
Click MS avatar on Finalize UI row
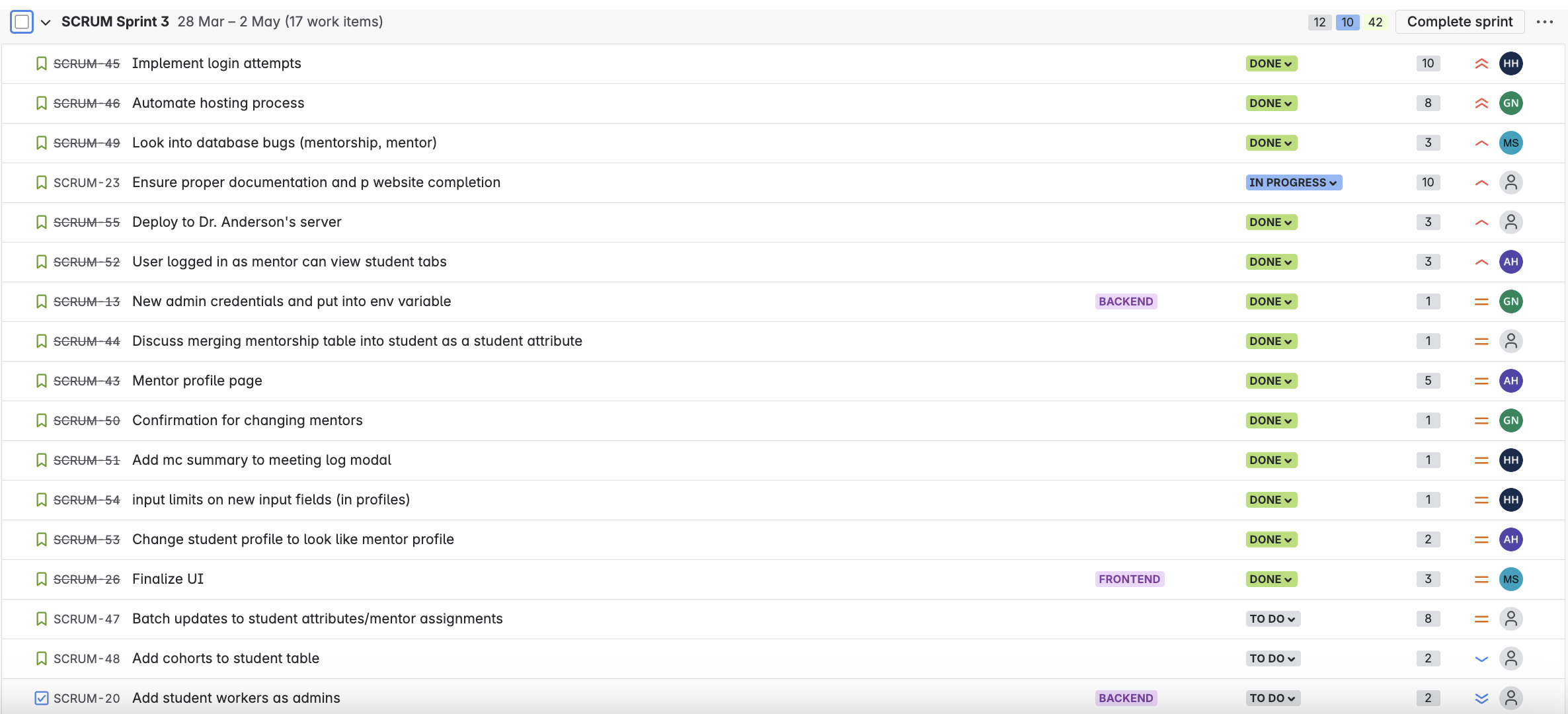[1511, 579]
